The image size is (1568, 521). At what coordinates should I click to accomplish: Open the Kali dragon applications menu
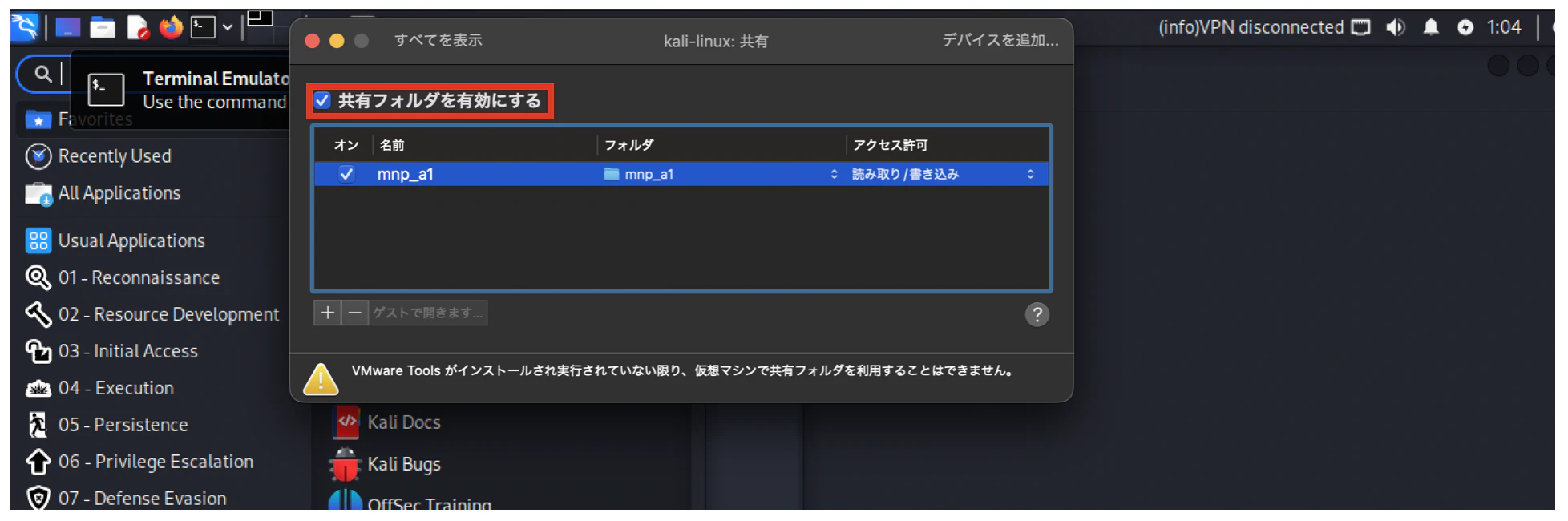click(24, 26)
